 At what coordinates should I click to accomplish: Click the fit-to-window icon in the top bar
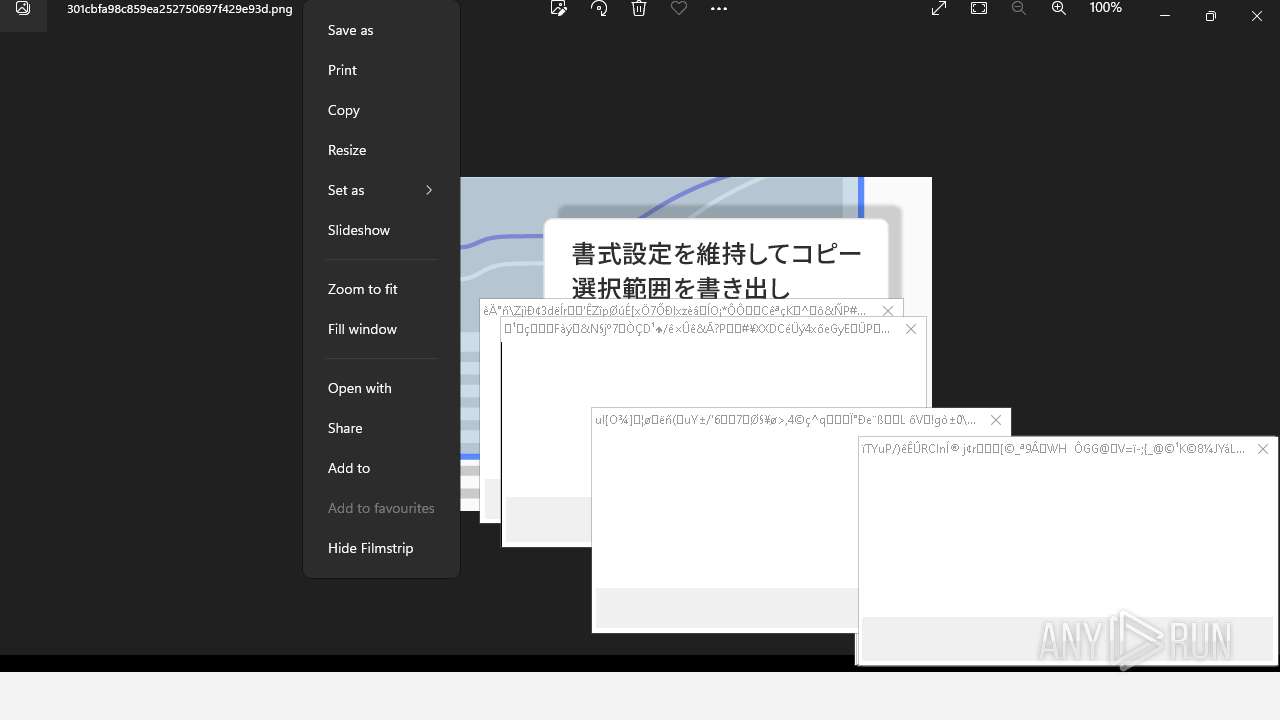979,8
